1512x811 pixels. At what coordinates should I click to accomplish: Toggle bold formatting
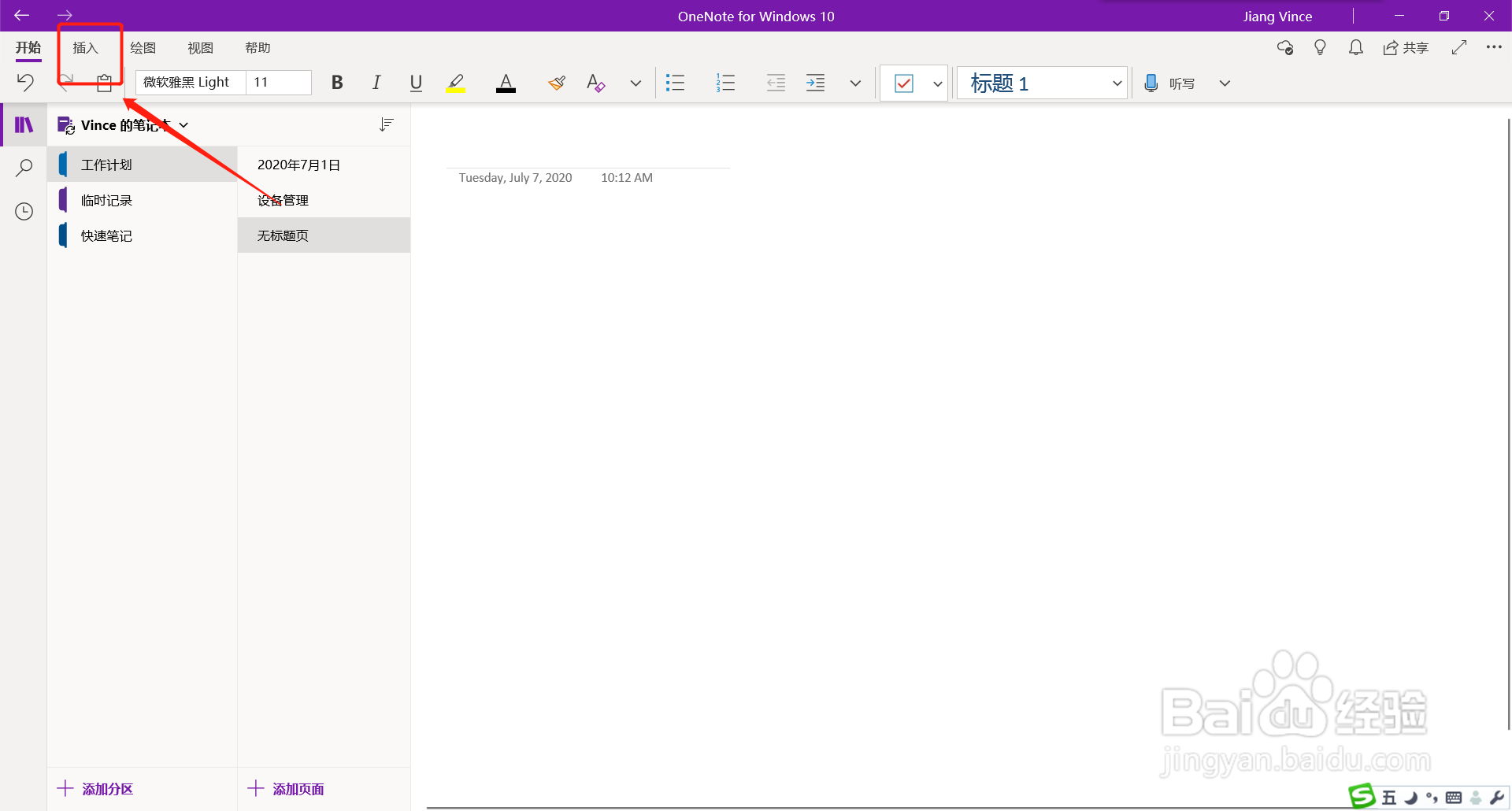(337, 83)
